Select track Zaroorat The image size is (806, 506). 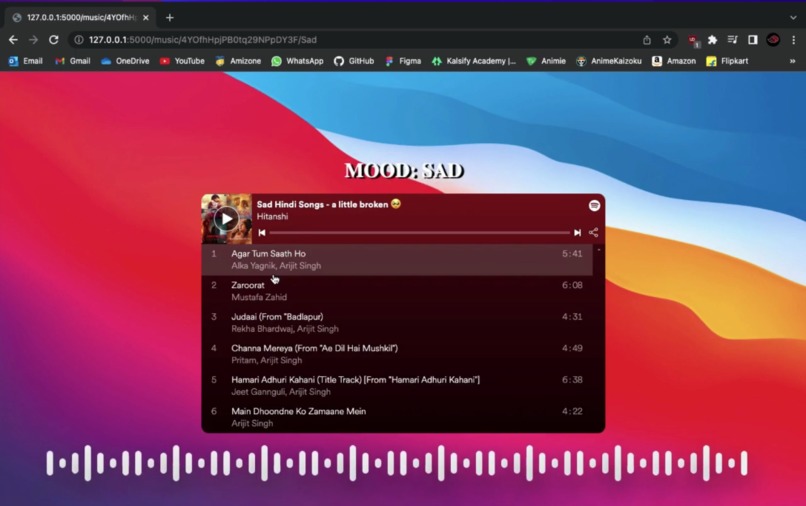pos(397,291)
